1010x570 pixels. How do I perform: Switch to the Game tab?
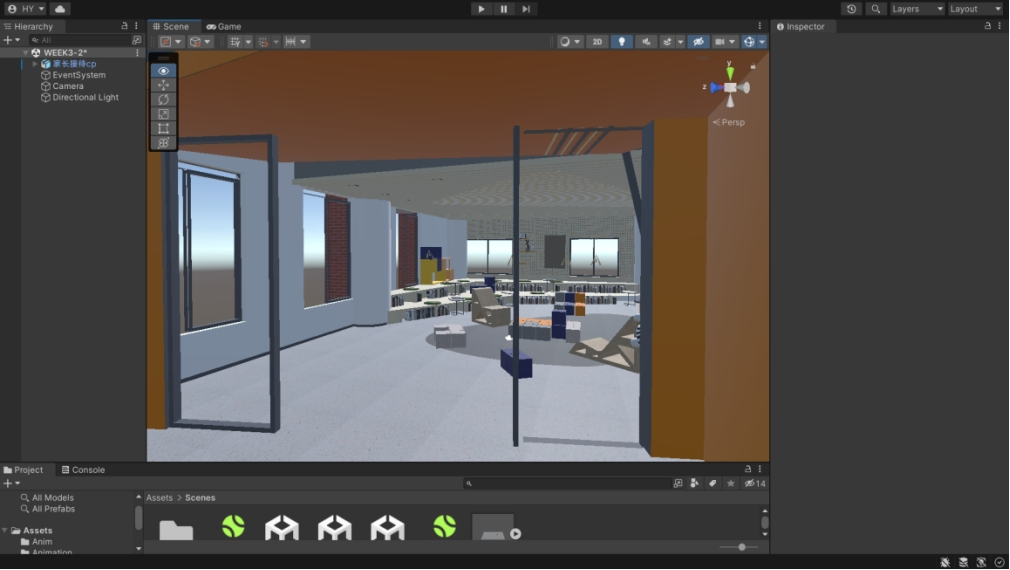pyautogui.click(x=224, y=27)
